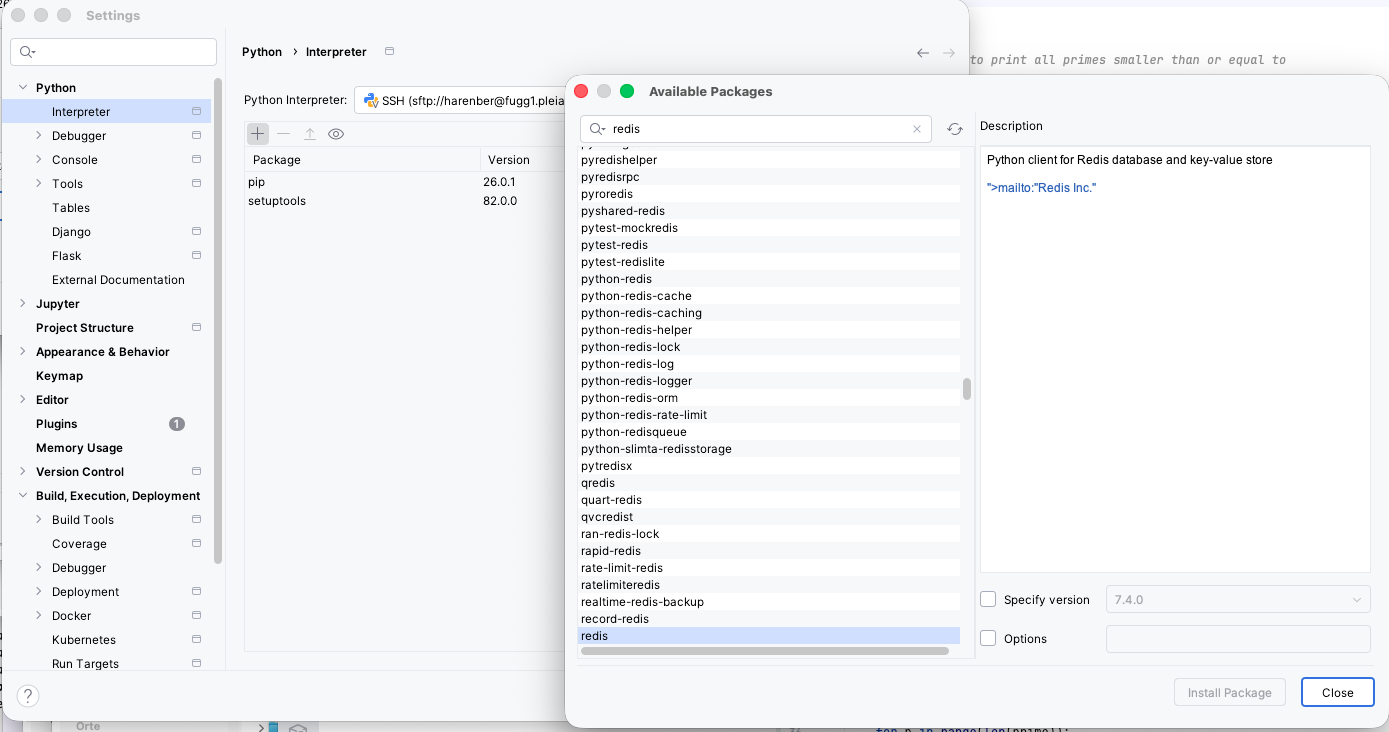Reload the available packages list
Image resolution: width=1389 pixels, height=732 pixels.
(x=955, y=129)
